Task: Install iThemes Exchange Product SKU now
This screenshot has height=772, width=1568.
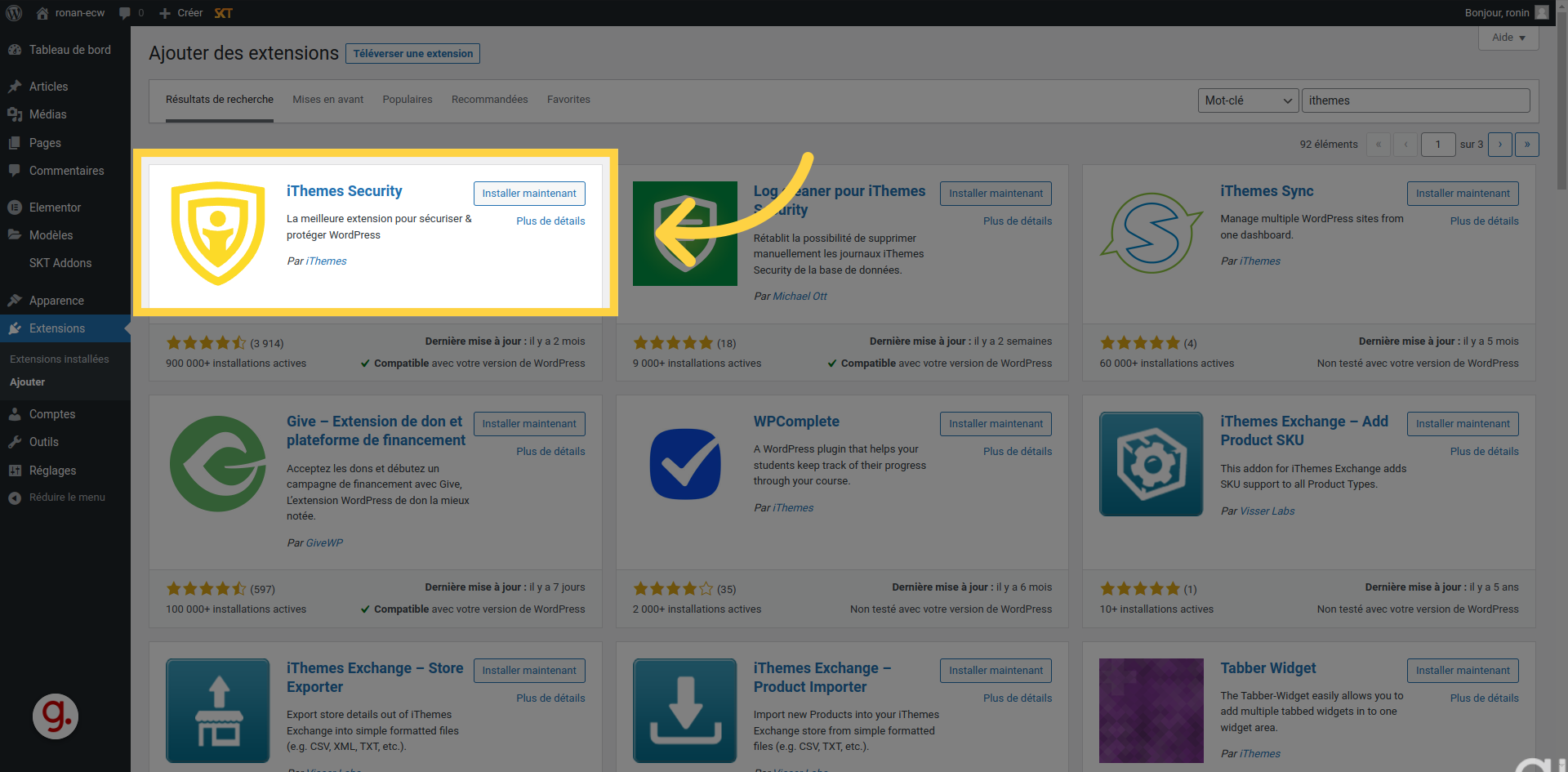Action: coord(1463,424)
